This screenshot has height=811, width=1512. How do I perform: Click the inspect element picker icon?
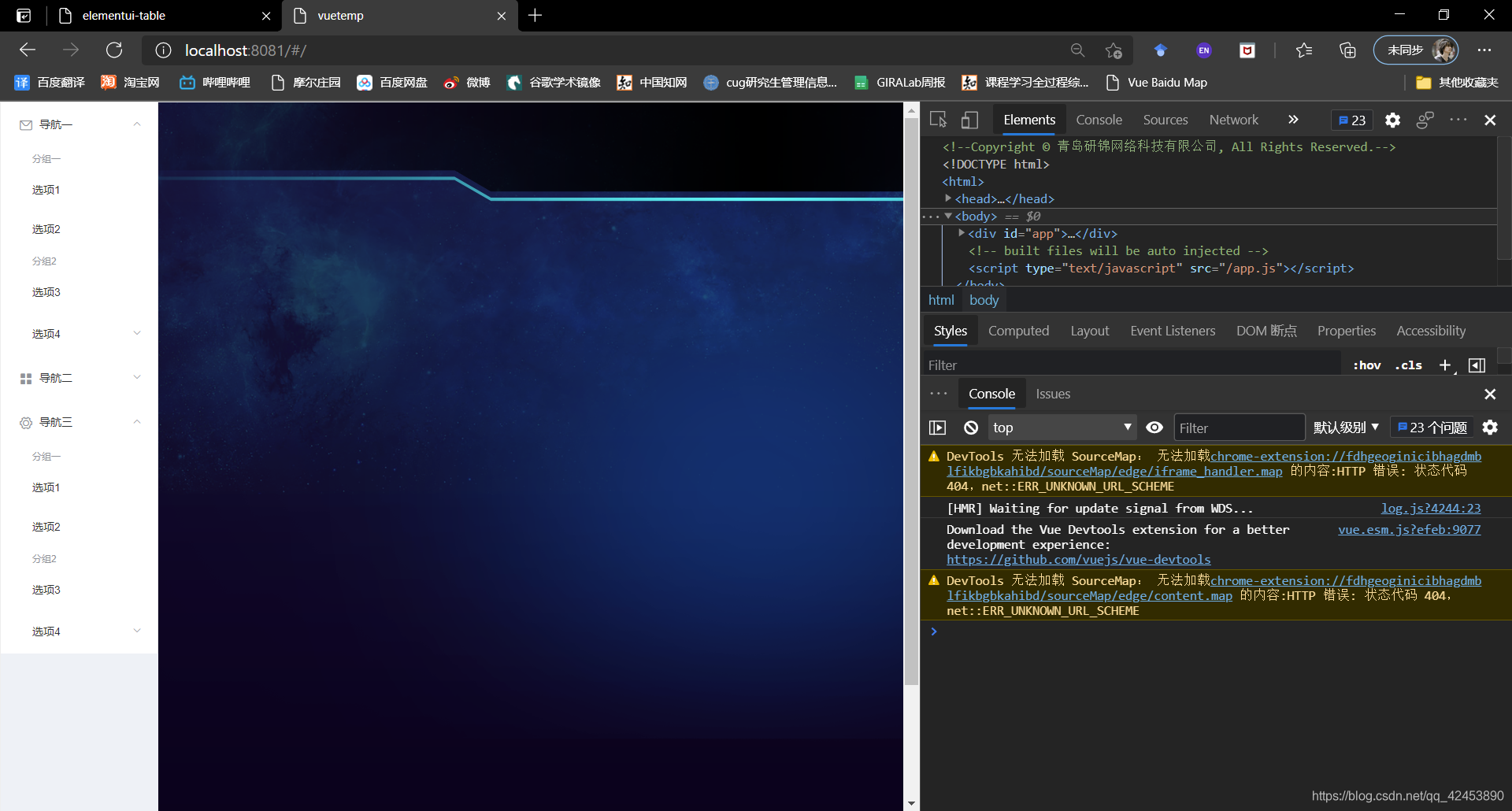[938, 120]
